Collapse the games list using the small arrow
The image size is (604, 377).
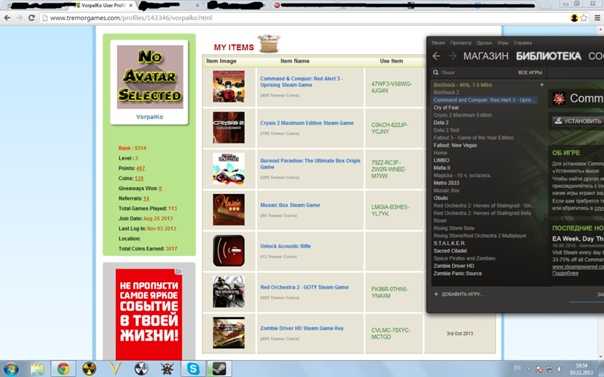[x=542, y=85]
